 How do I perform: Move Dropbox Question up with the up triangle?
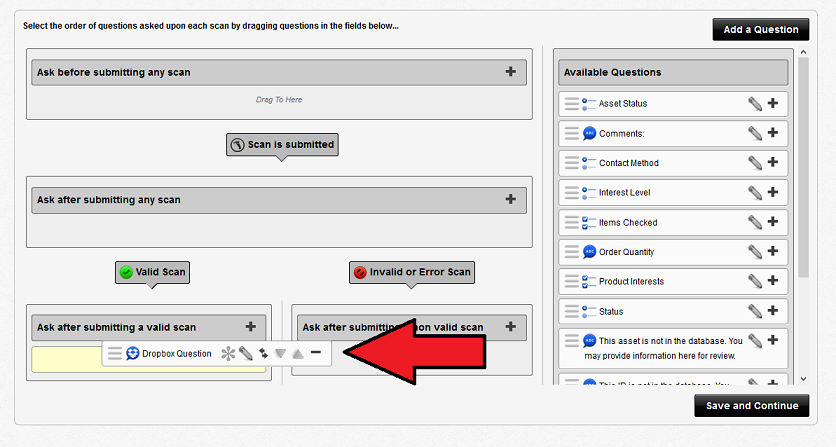298,353
